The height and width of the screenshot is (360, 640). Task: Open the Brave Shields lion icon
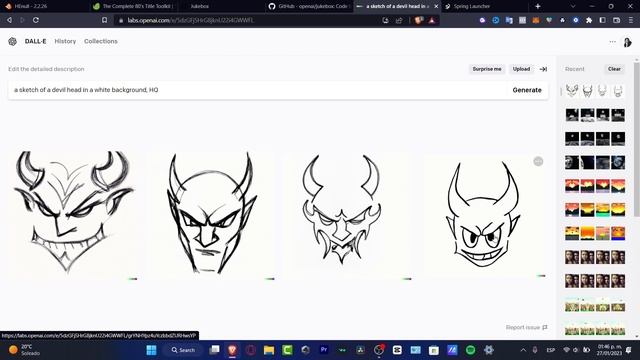click(x=418, y=20)
